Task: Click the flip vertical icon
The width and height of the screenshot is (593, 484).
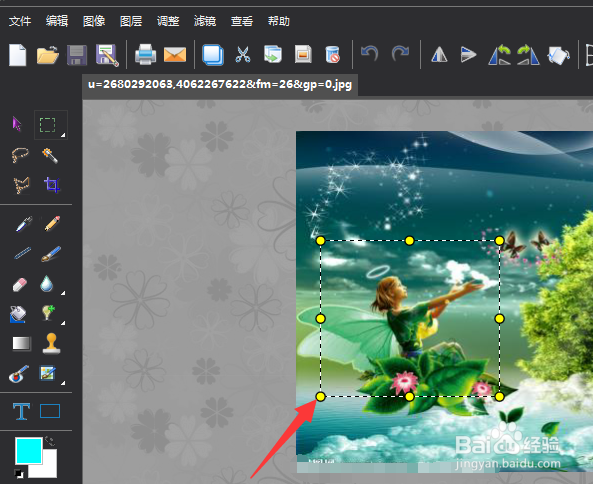Action: click(x=469, y=54)
